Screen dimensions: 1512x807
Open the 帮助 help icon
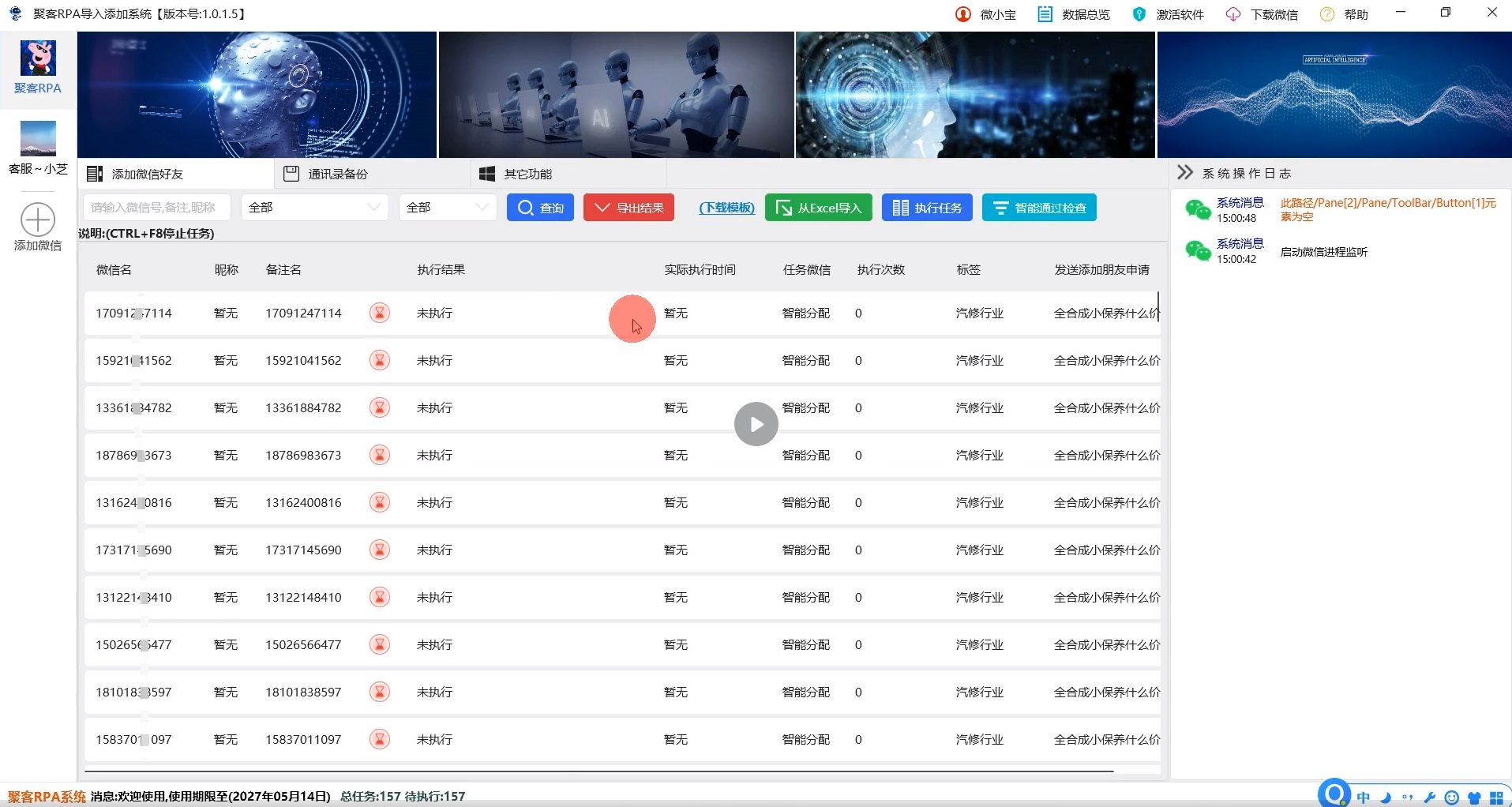click(1327, 13)
